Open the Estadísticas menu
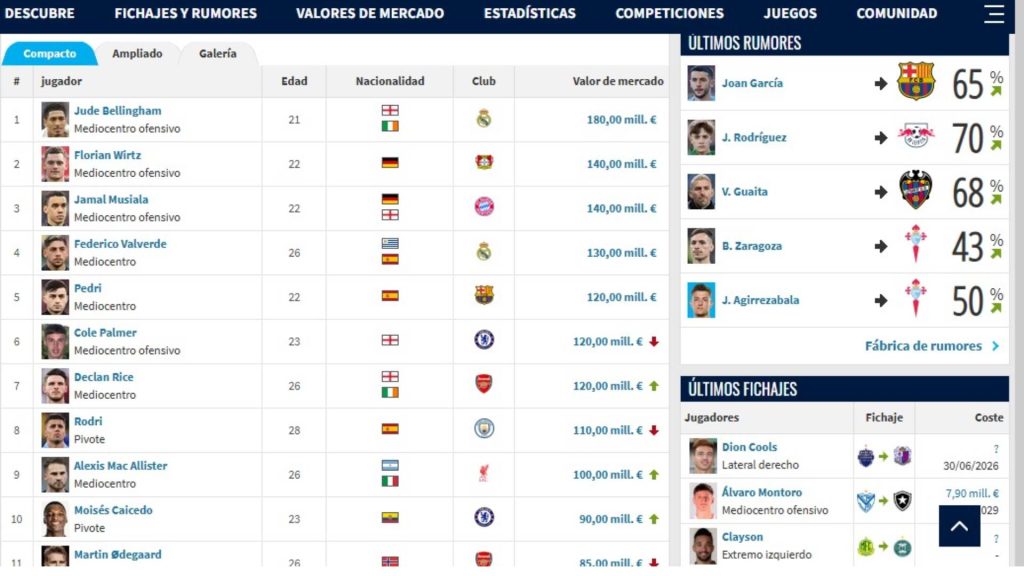The height and width of the screenshot is (576, 1024). tap(530, 13)
